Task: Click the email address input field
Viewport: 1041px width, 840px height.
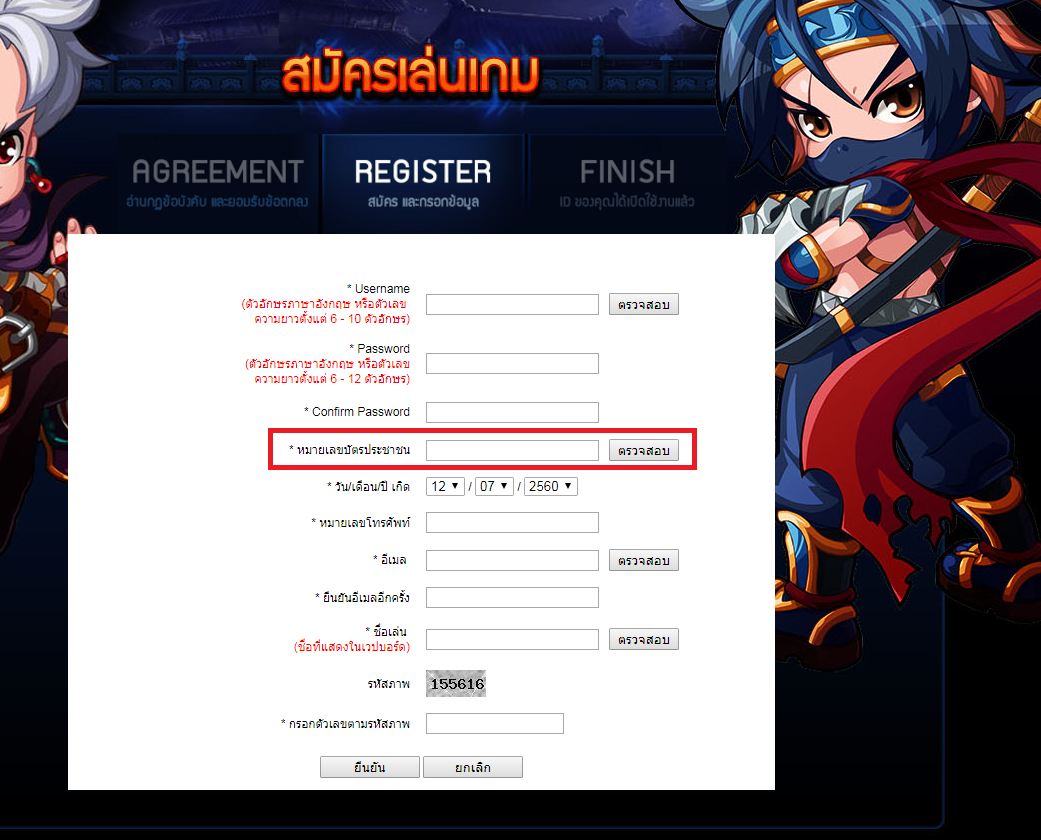Action: pyautogui.click(x=512, y=560)
